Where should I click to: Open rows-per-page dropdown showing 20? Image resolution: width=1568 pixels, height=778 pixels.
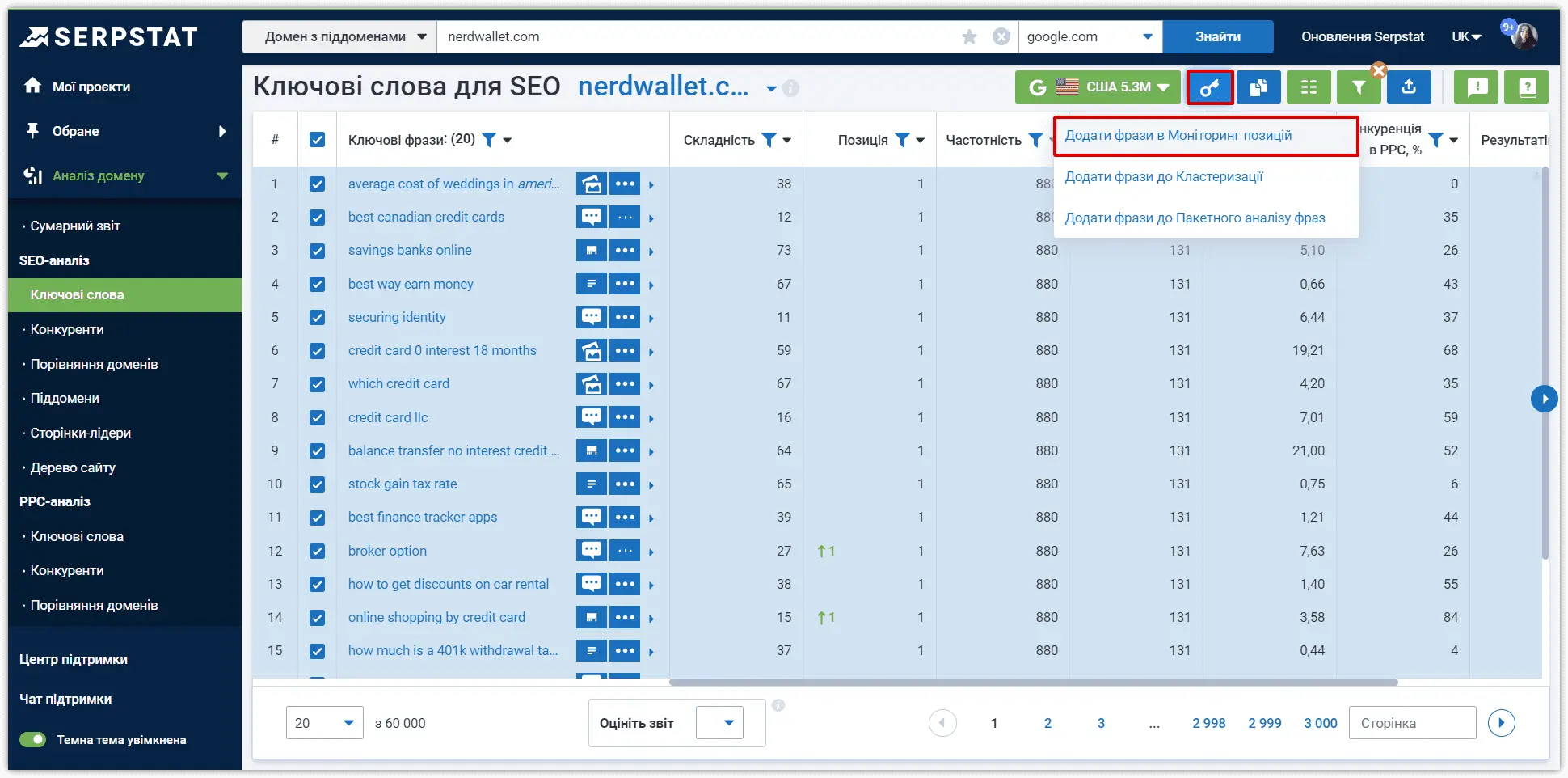[x=324, y=723]
